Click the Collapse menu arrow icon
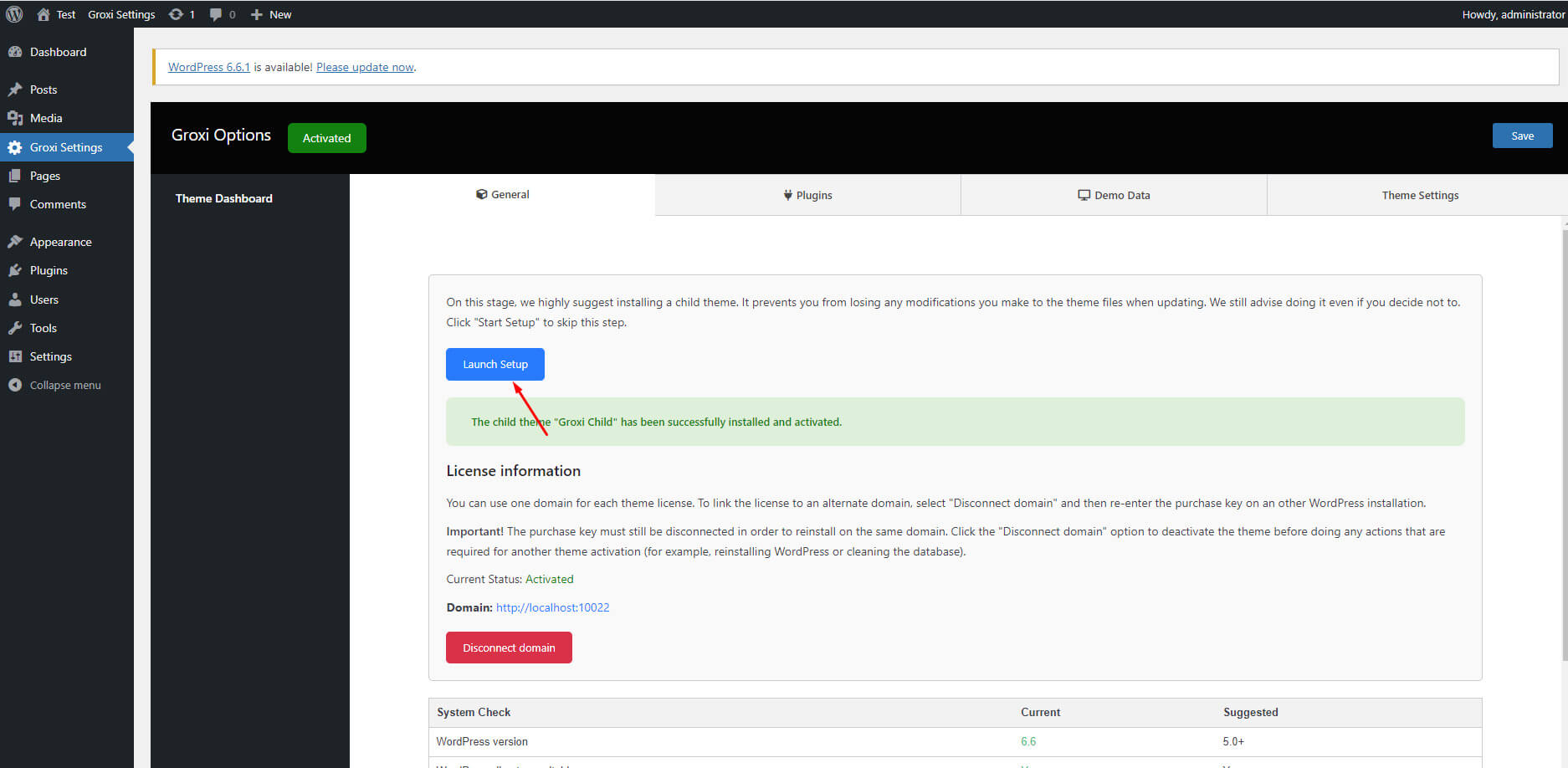 coord(15,385)
